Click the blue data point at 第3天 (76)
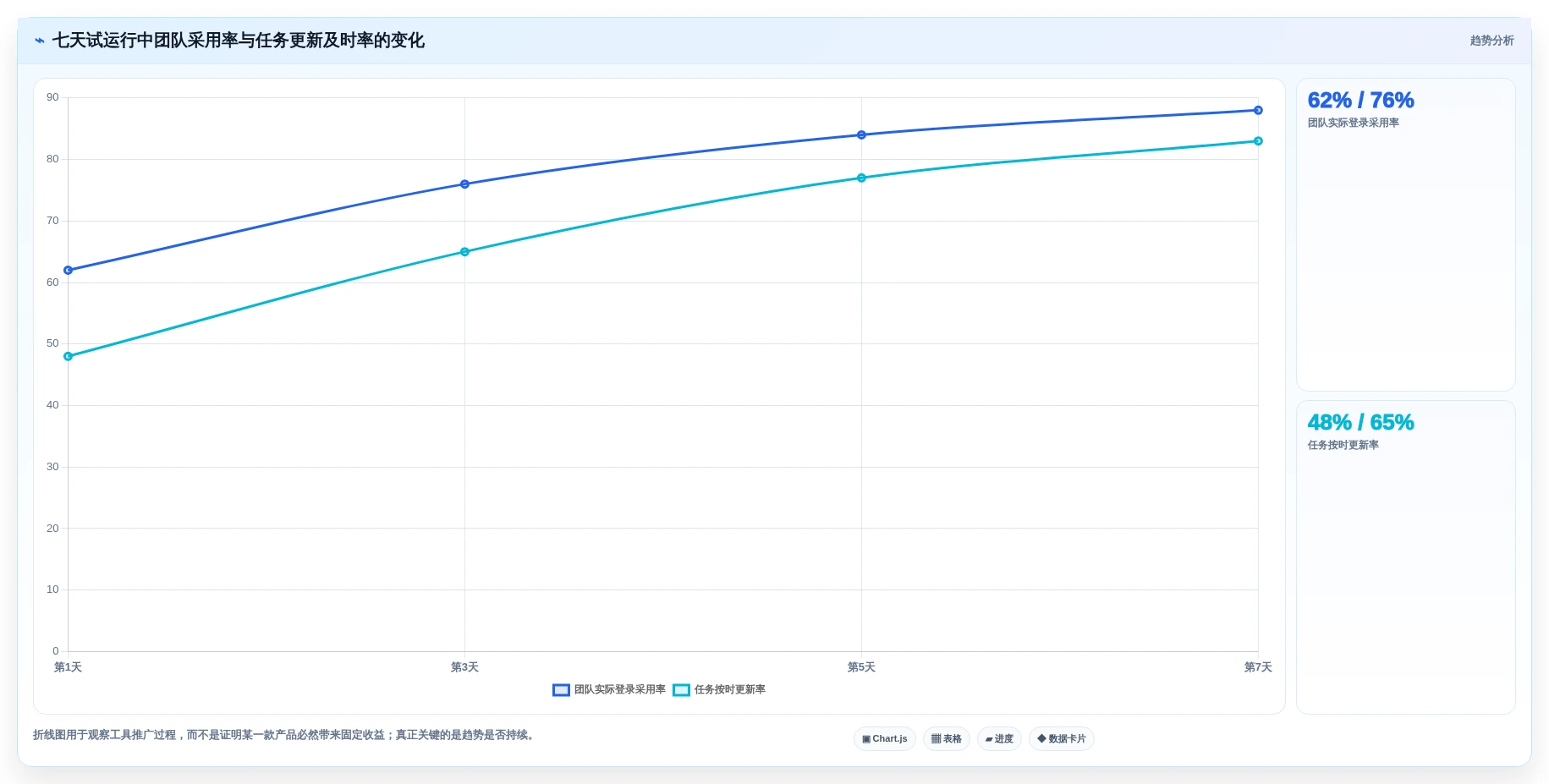The height and width of the screenshot is (784, 1549). tap(464, 184)
